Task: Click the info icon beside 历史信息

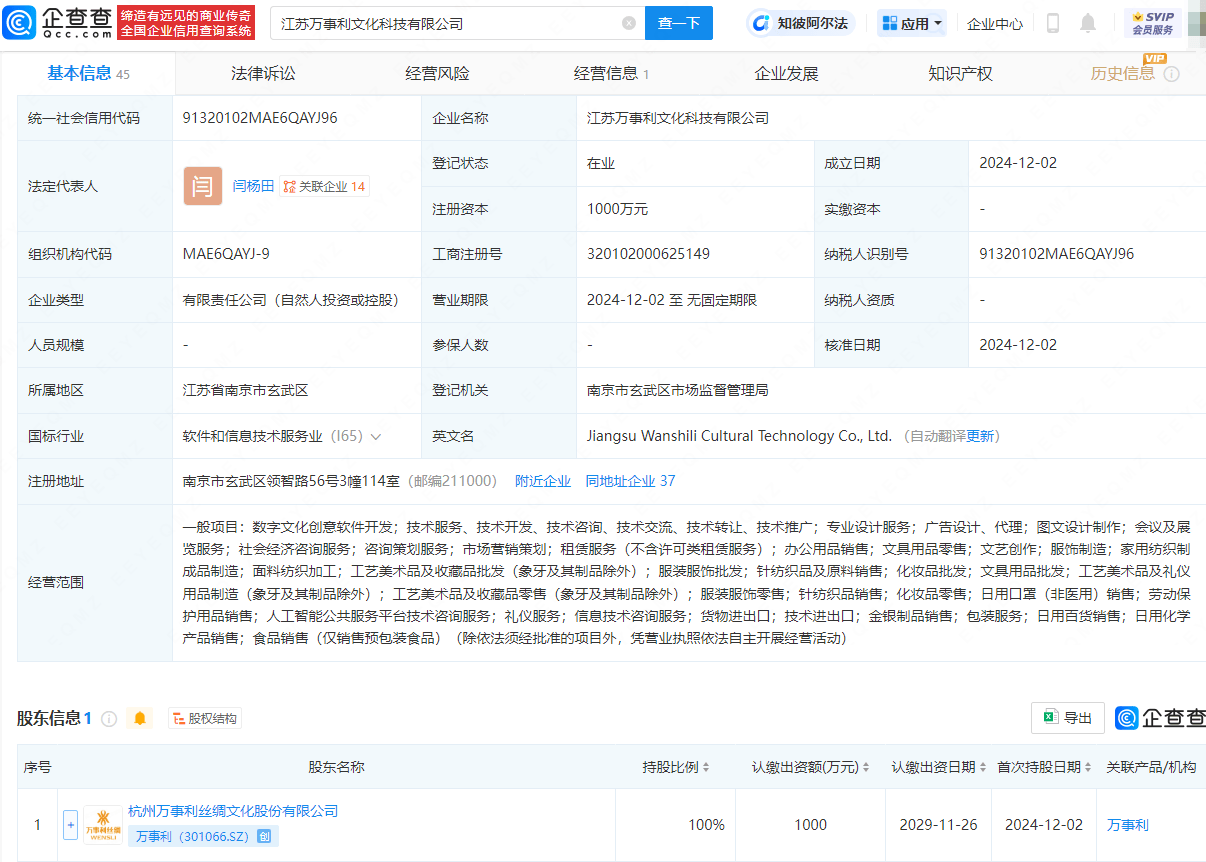Action: coord(1172,74)
